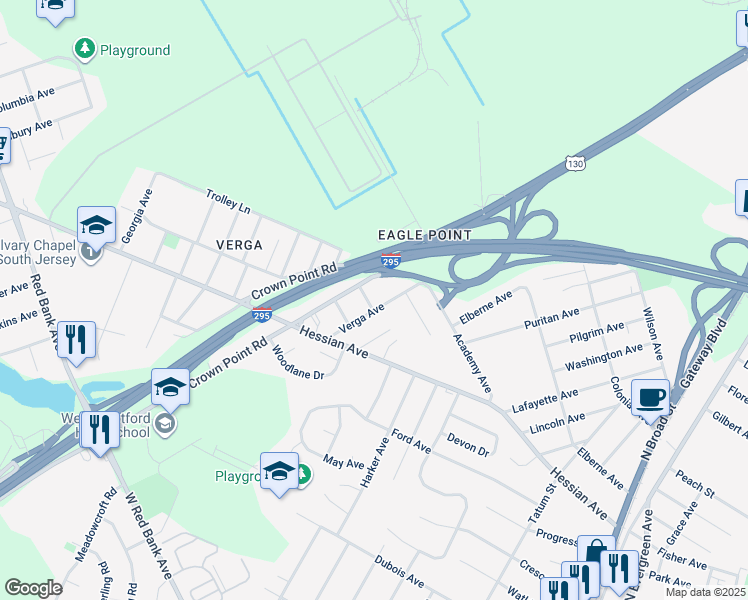Click the green Playground tree icon at top
Screen dimensions: 748x600
click(x=85, y=50)
